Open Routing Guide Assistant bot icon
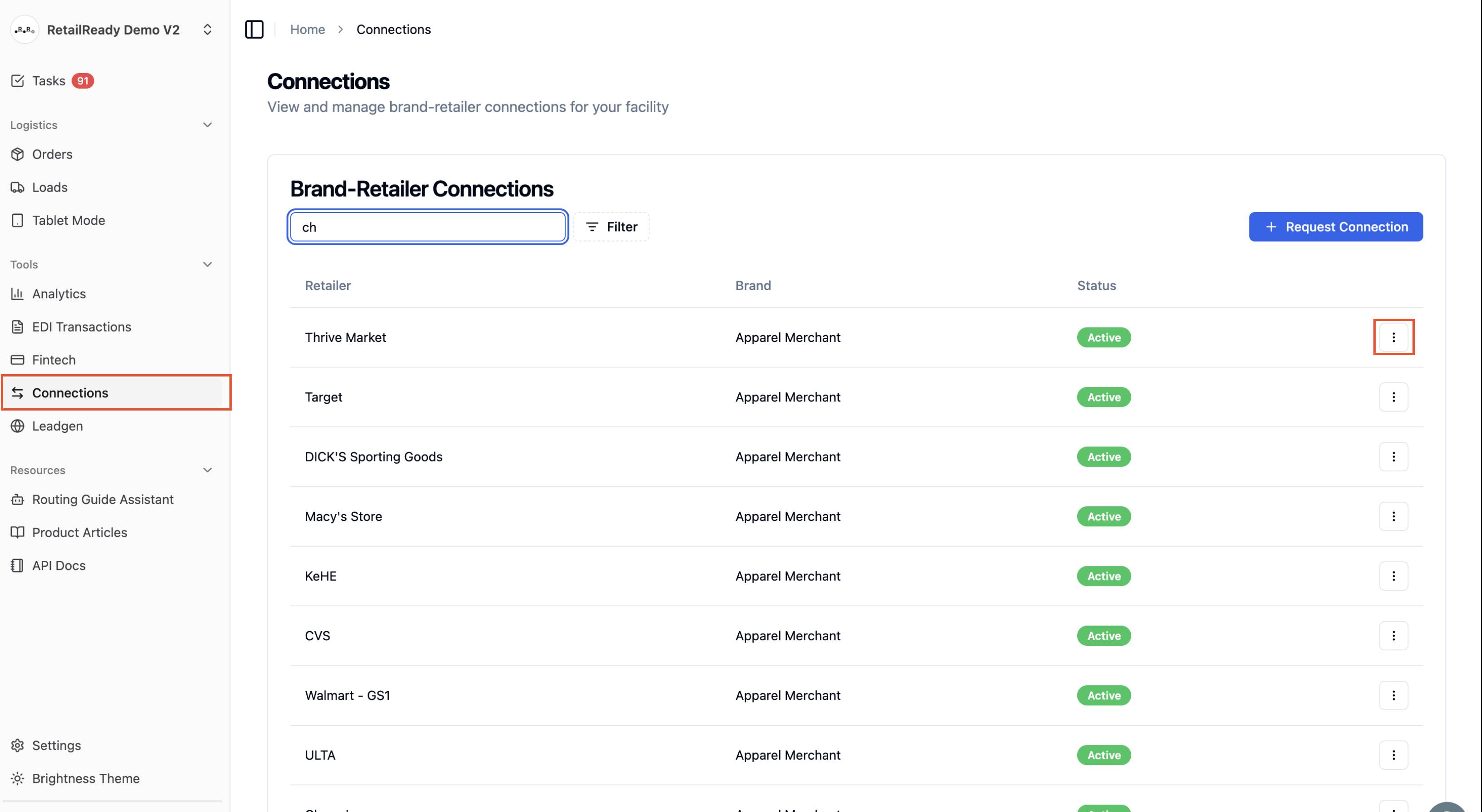Screen dimensions: 1482x812 click(x=17, y=499)
